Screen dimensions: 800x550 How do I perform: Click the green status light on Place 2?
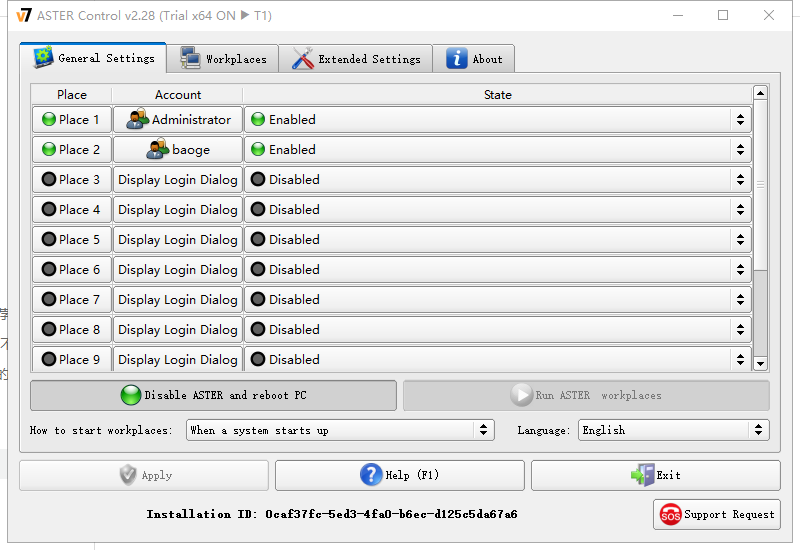coord(49,149)
